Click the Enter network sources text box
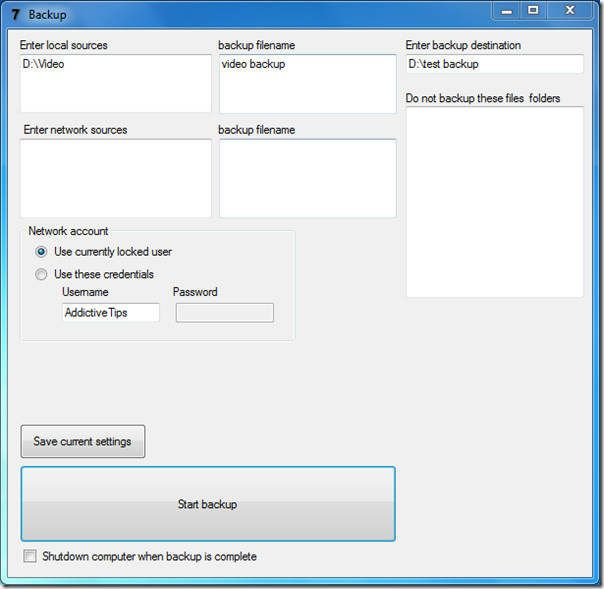The image size is (604, 589). click(x=116, y=178)
